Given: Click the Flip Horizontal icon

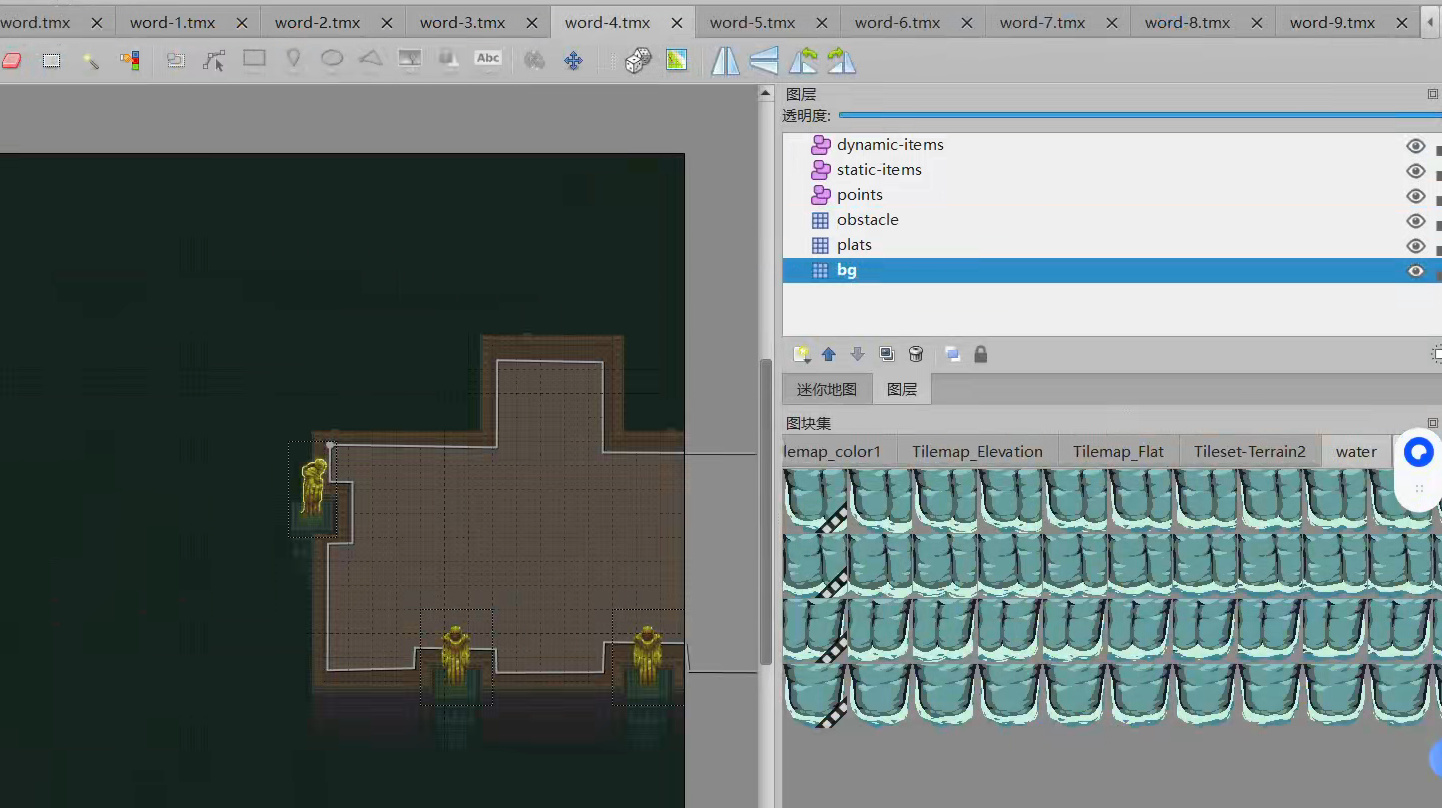Looking at the screenshot, I should click(725, 61).
